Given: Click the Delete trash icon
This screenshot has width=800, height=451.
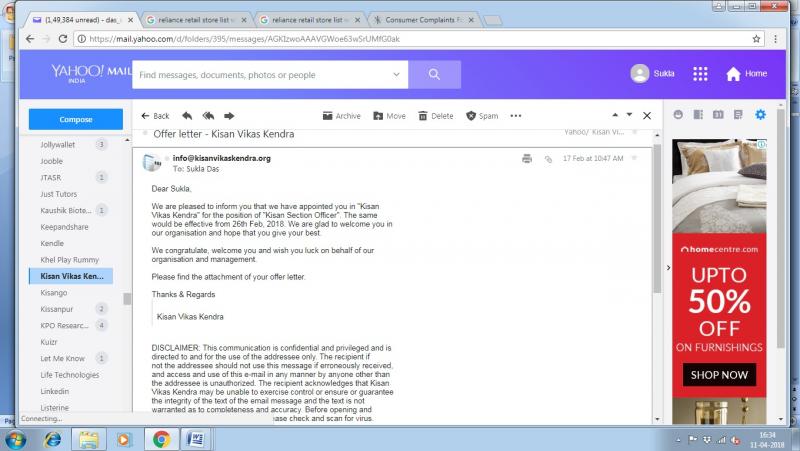Looking at the screenshot, I should (x=435, y=116).
